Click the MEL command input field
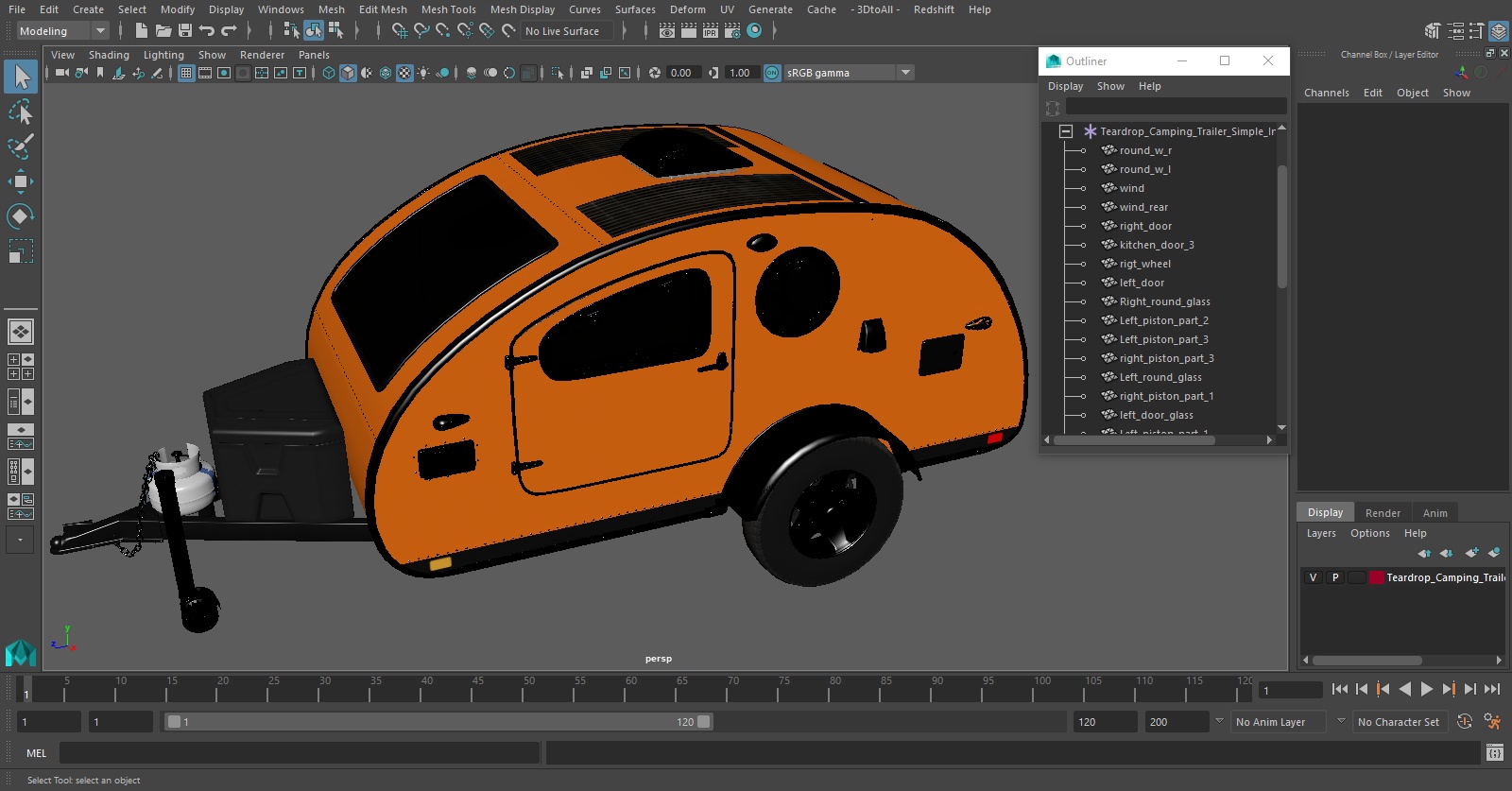1512x791 pixels. pos(299,753)
